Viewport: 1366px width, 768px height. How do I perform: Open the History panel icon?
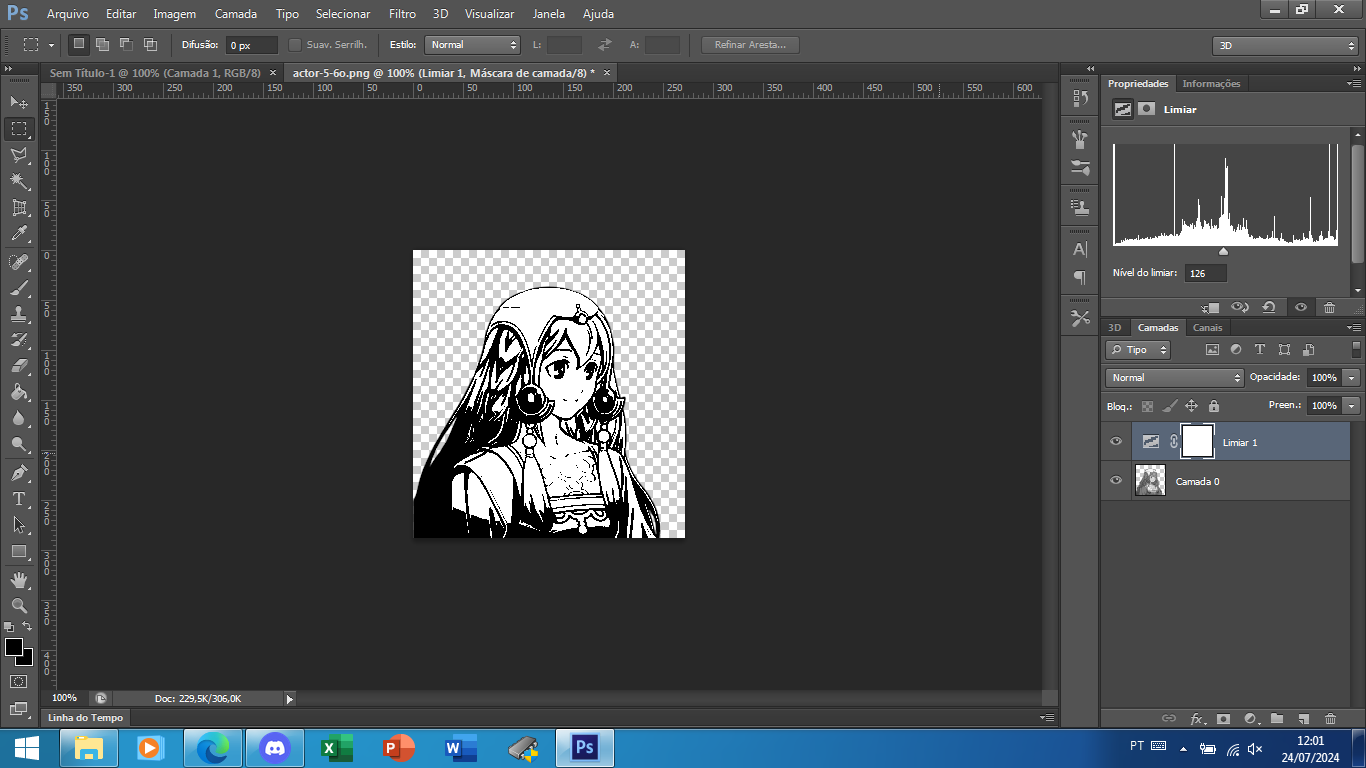pyautogui.click(x=1080, y=98)
